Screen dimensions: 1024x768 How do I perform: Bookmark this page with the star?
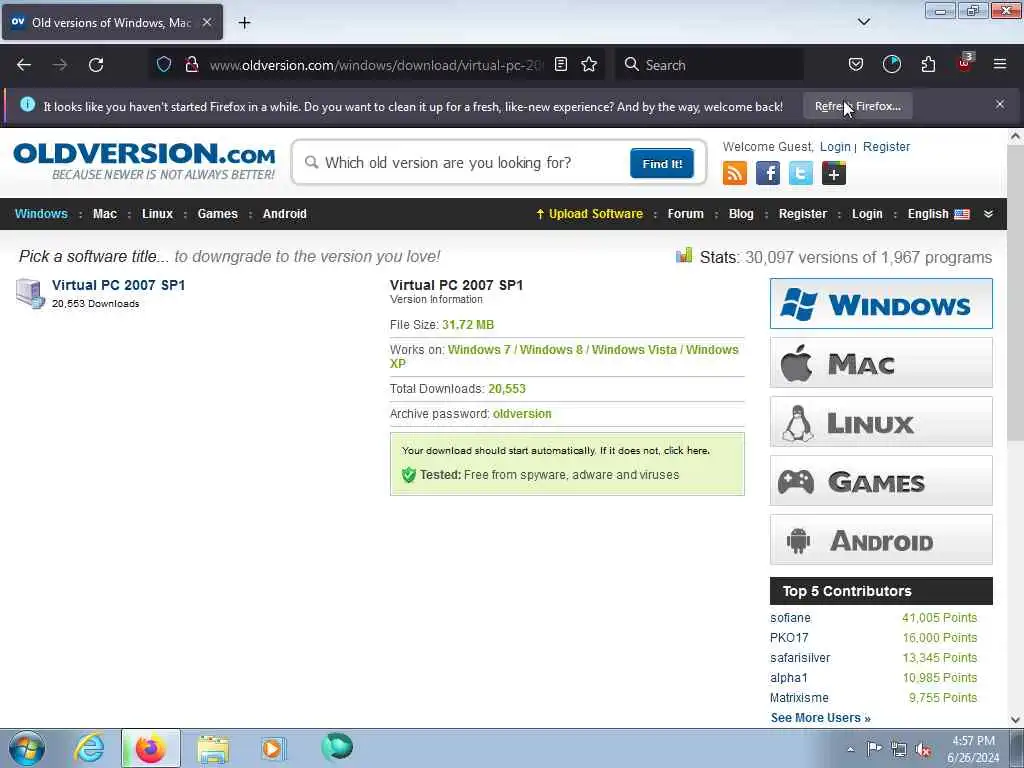589,65
